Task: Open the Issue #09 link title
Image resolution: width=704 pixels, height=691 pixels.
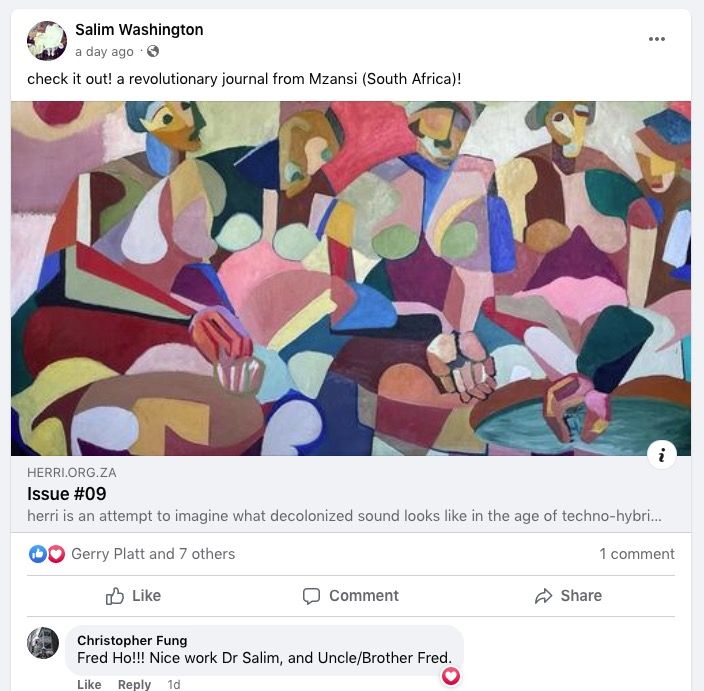Action: click(x=66, y=494)
